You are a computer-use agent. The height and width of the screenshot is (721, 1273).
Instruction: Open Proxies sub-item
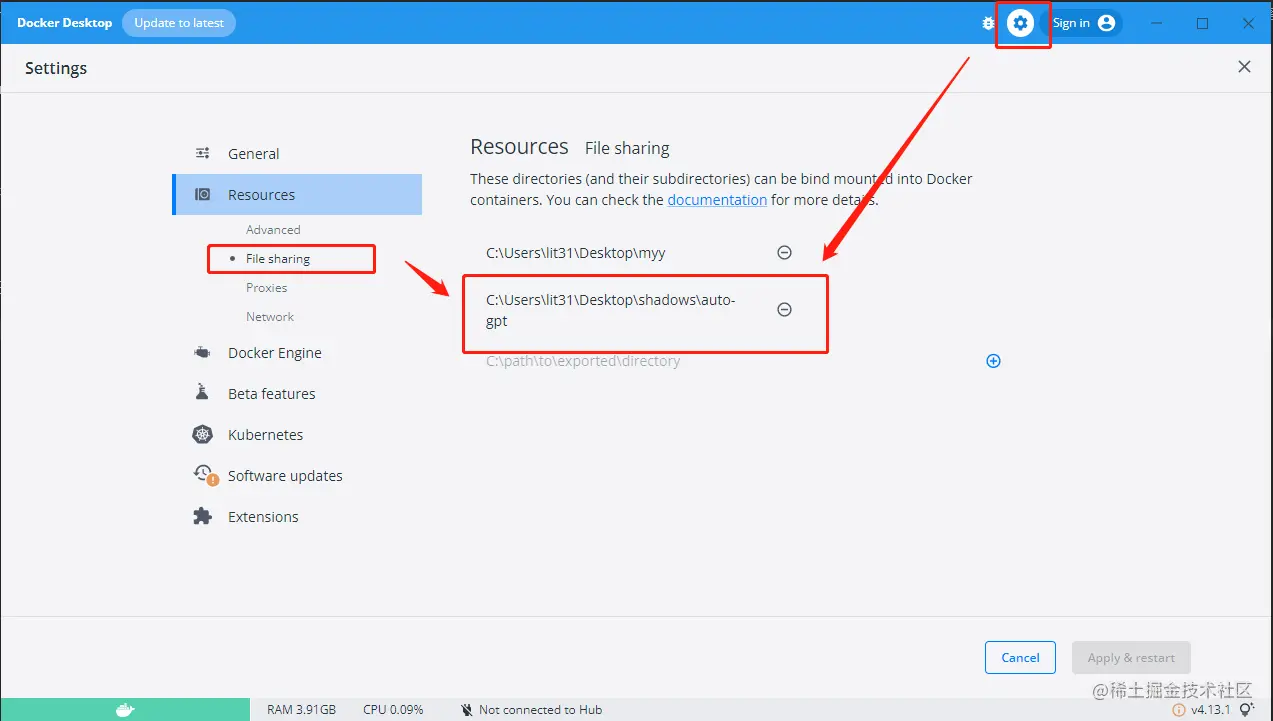tap(267, 288)
